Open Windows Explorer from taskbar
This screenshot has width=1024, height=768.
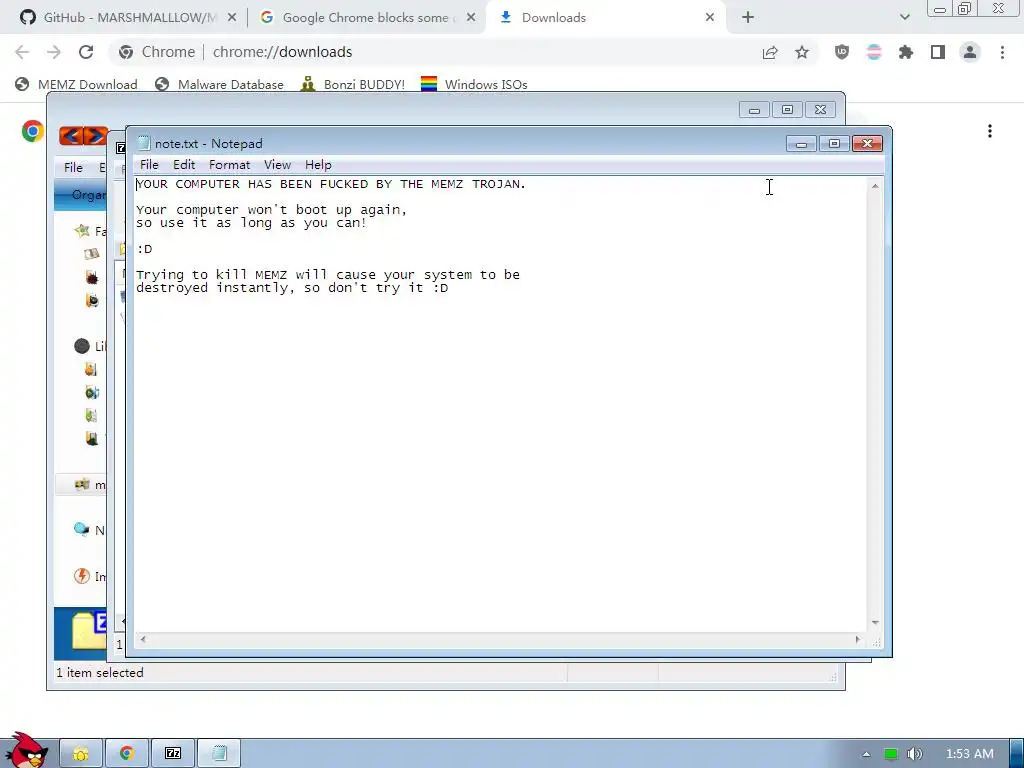pos(81,754)
